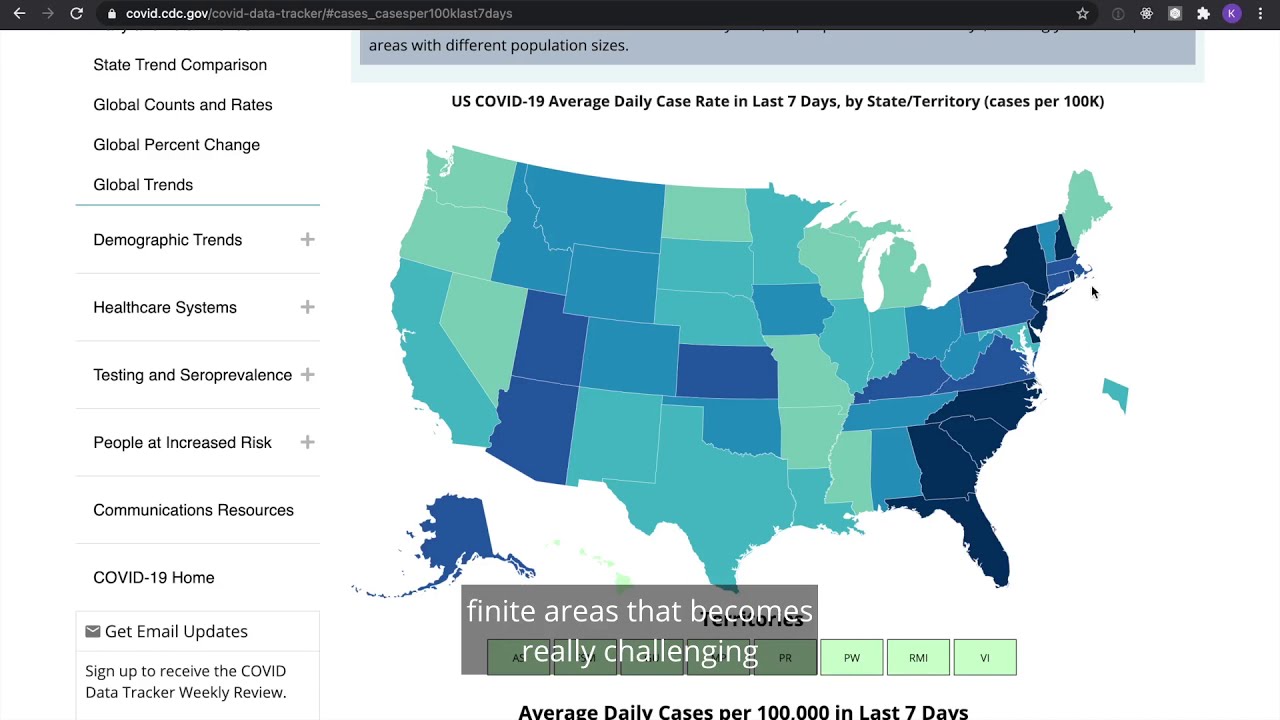The height and width of the screenshot is (720, 1280).
Task: Select the VI territory box
Action: (984, 658)
